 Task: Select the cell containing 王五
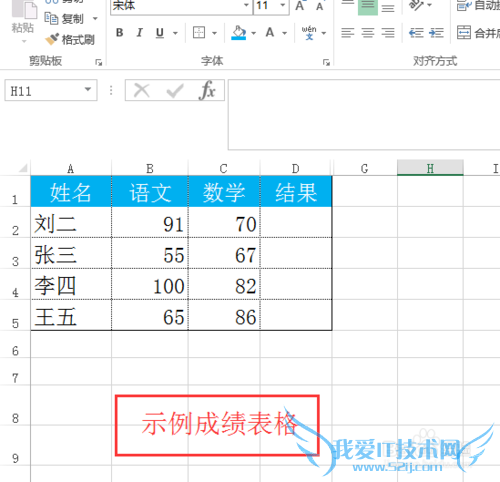pos(71,315)
